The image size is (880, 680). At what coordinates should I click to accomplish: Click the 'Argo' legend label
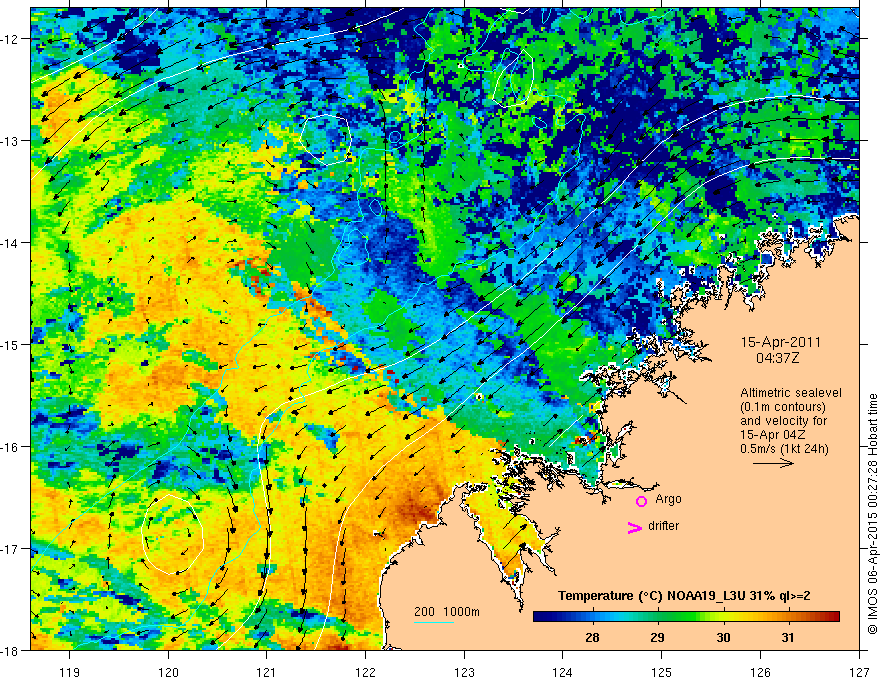pos(668,499)
